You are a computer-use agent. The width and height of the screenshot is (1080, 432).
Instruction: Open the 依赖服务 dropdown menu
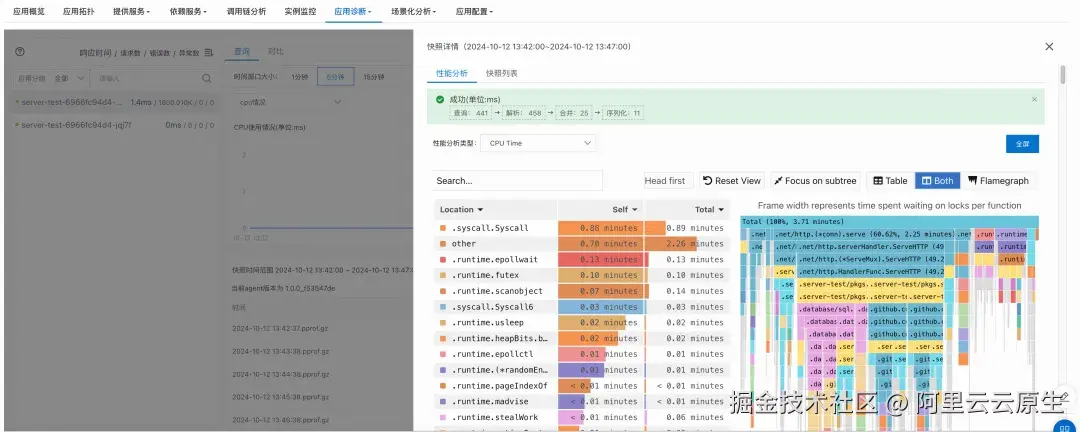[188, 12]
